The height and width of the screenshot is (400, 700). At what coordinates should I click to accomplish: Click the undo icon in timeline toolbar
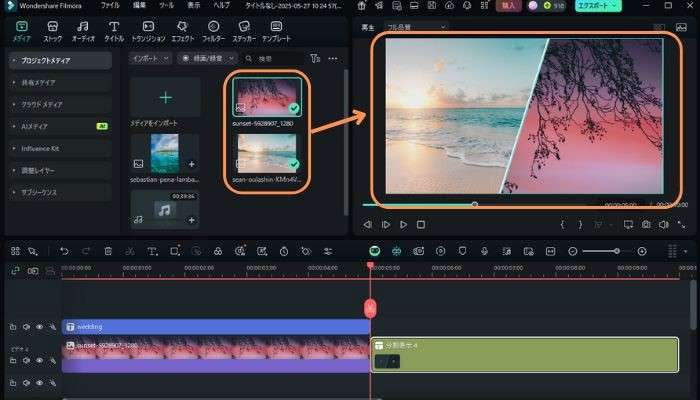coord(64,251)
